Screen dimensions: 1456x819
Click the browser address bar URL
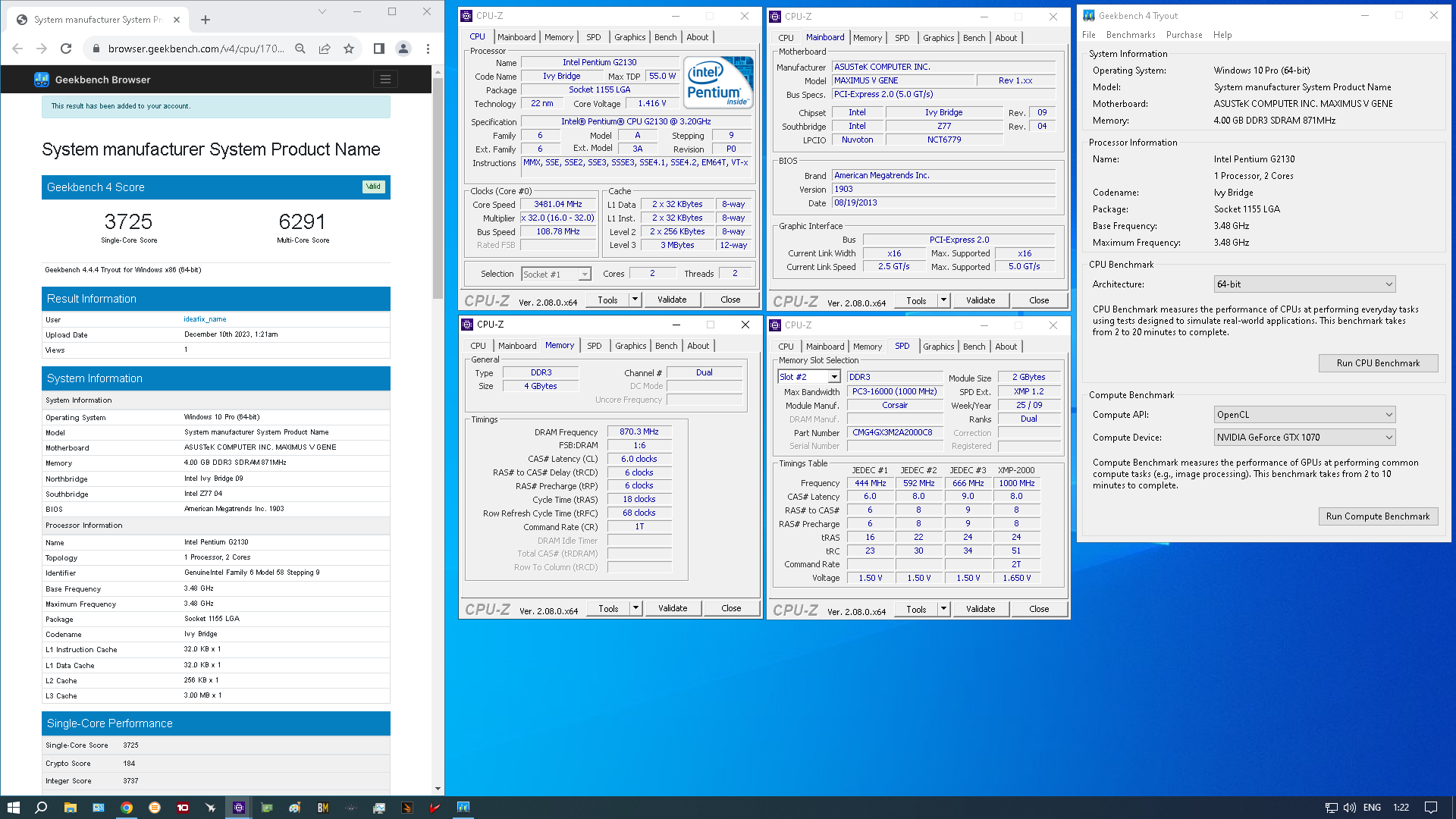(x=196, y=49)
